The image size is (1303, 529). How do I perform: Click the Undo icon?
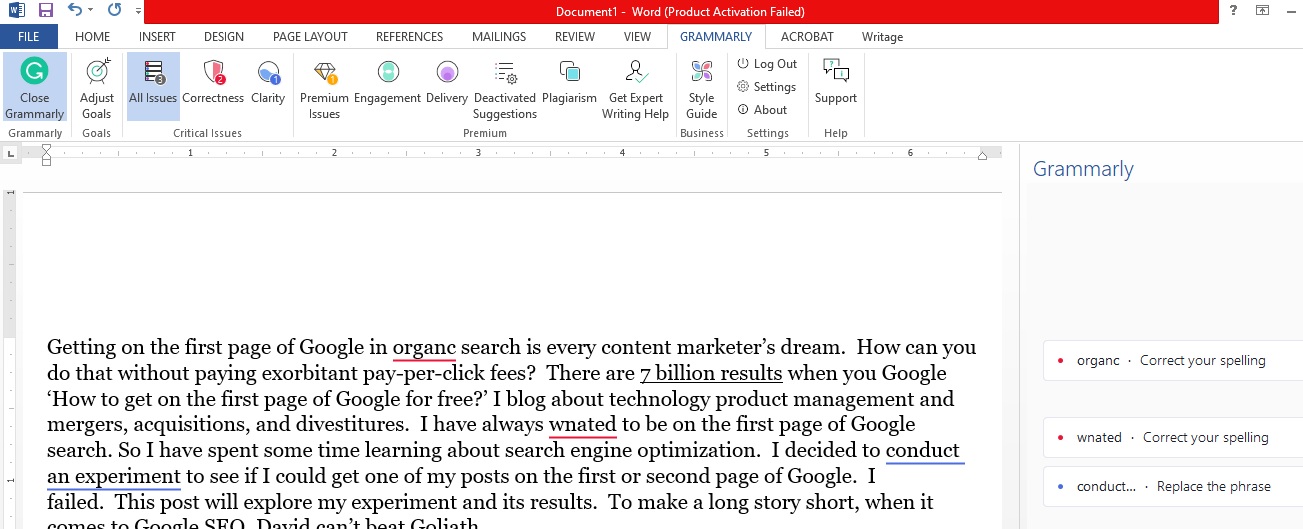point(75,11)
